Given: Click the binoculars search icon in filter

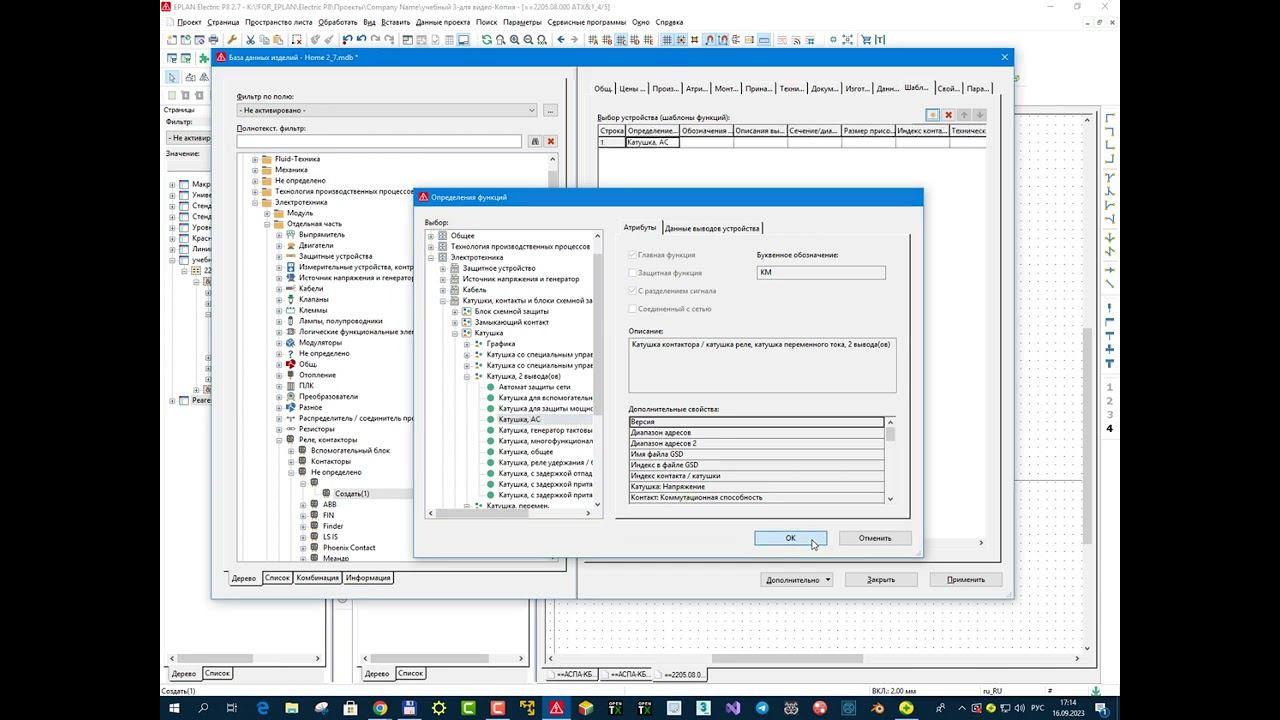Looking at the screenshot, I should pyautogui.click(x=535, y=142).
